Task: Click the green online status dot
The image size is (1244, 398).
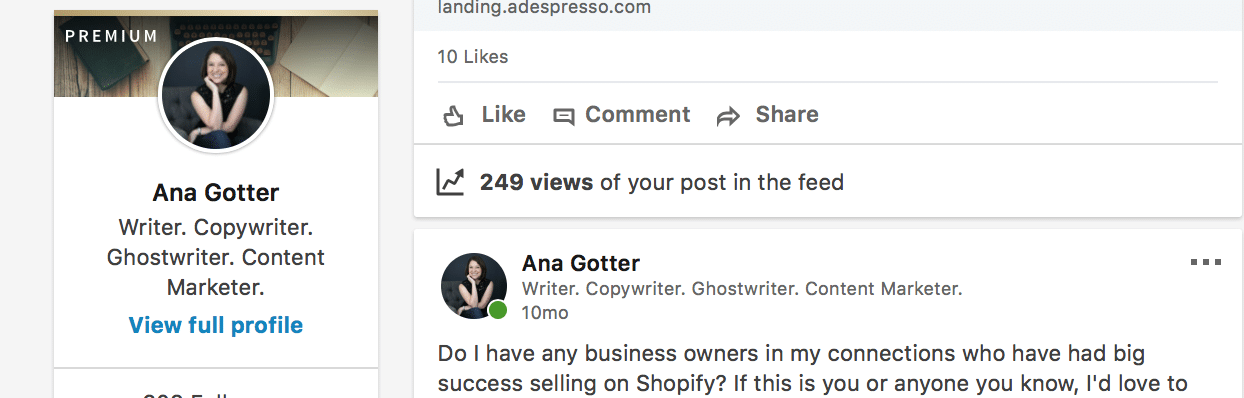Action: pos(497,310)
